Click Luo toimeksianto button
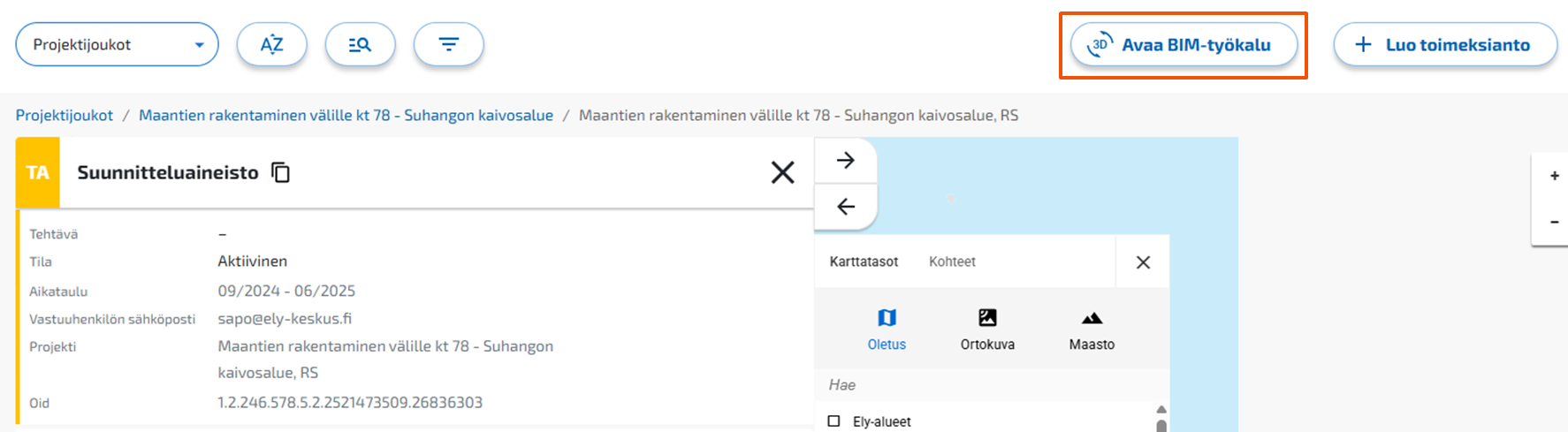 point(1445,45)
